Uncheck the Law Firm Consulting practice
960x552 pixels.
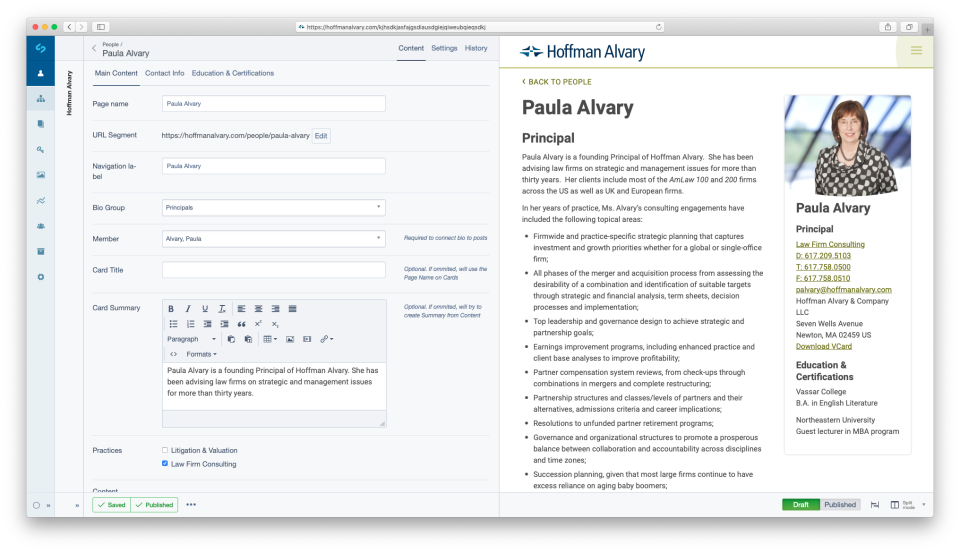pos(165,464)
